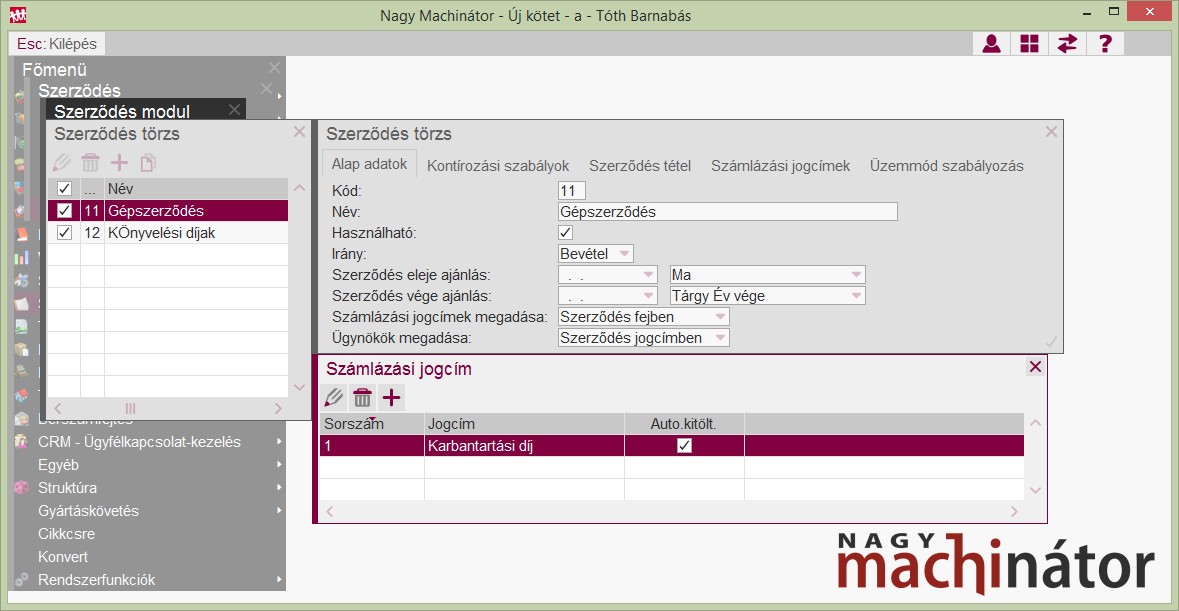Sort by the Sorszám column header
The height and width of the screenshot is (611, 1179).
click(371, 424)
